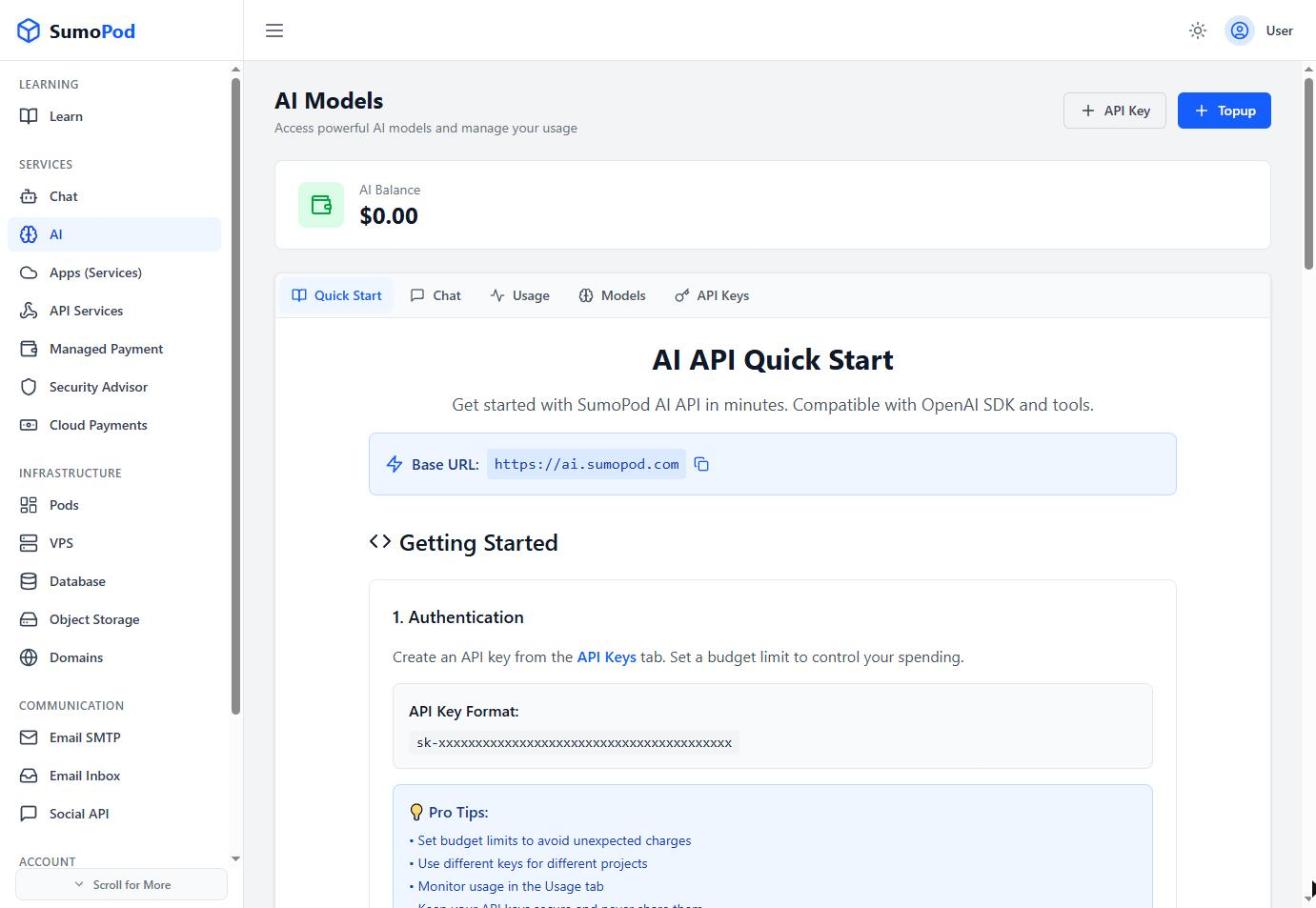Image resolution: width=1316 pixels, height=908 pixels.
Task: Open Cloud Payments sidebar item
Action: click(x=114, y=424)
